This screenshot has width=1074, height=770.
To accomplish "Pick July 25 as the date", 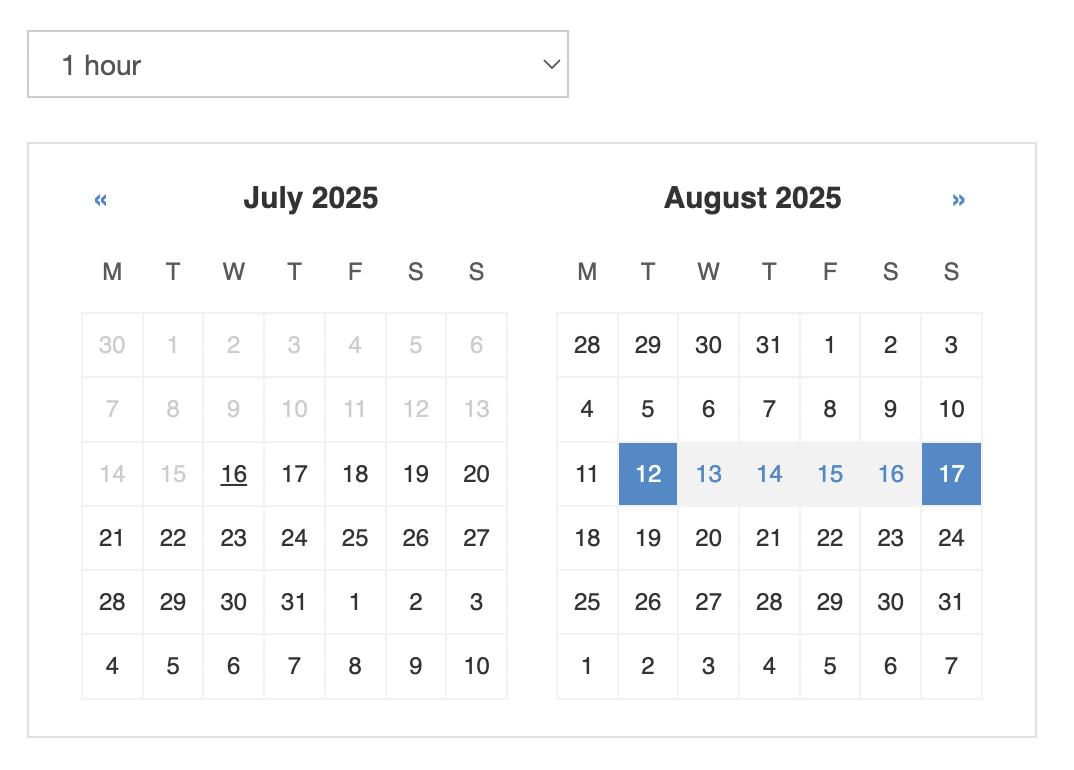I will pyautogui.click(x=355, y=538).
